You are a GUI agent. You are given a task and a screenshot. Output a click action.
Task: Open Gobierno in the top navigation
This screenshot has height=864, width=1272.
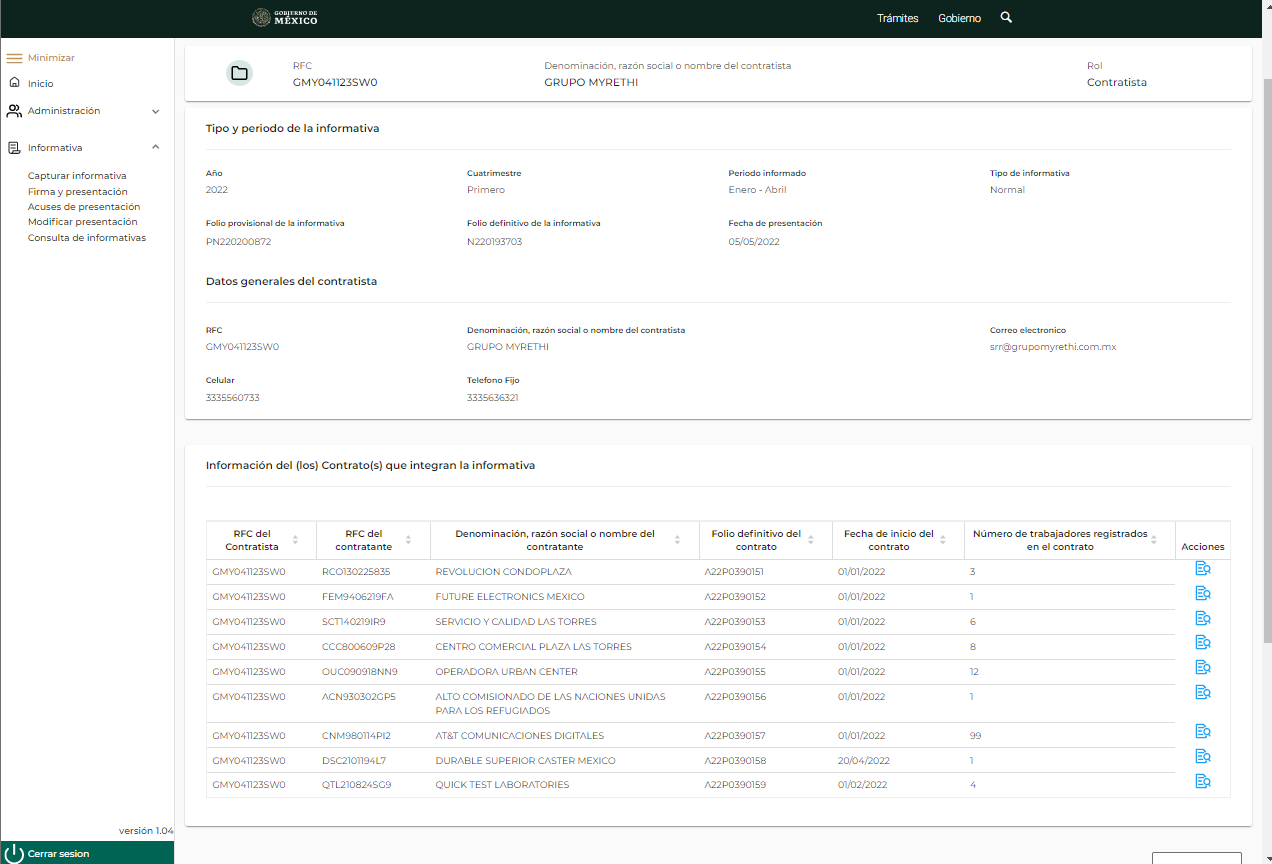959,19
